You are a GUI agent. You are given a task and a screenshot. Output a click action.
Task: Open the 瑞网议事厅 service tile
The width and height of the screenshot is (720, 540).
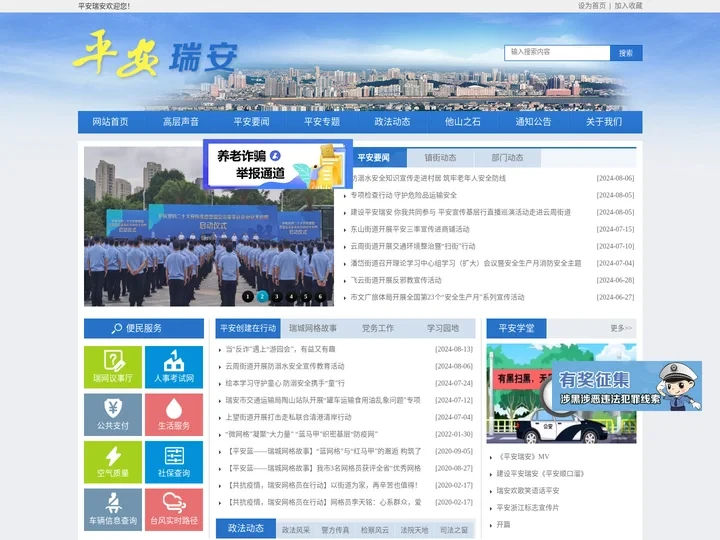tap(113, 367)
